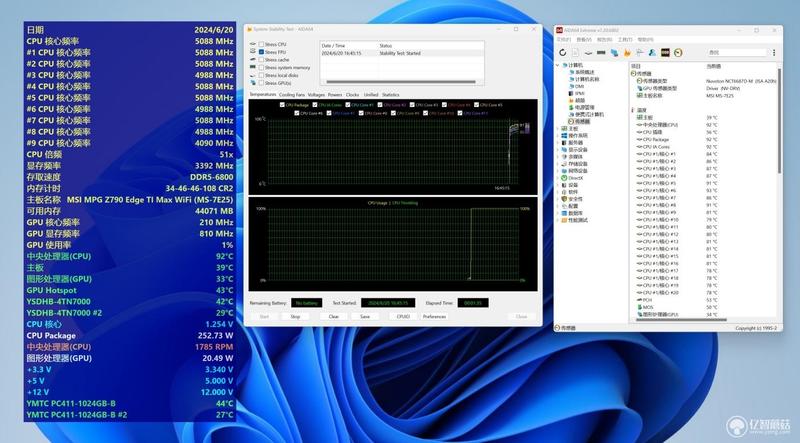Switch to the Clocks tab
This screenshot has width=800, height=443.
tap(353, 95)
